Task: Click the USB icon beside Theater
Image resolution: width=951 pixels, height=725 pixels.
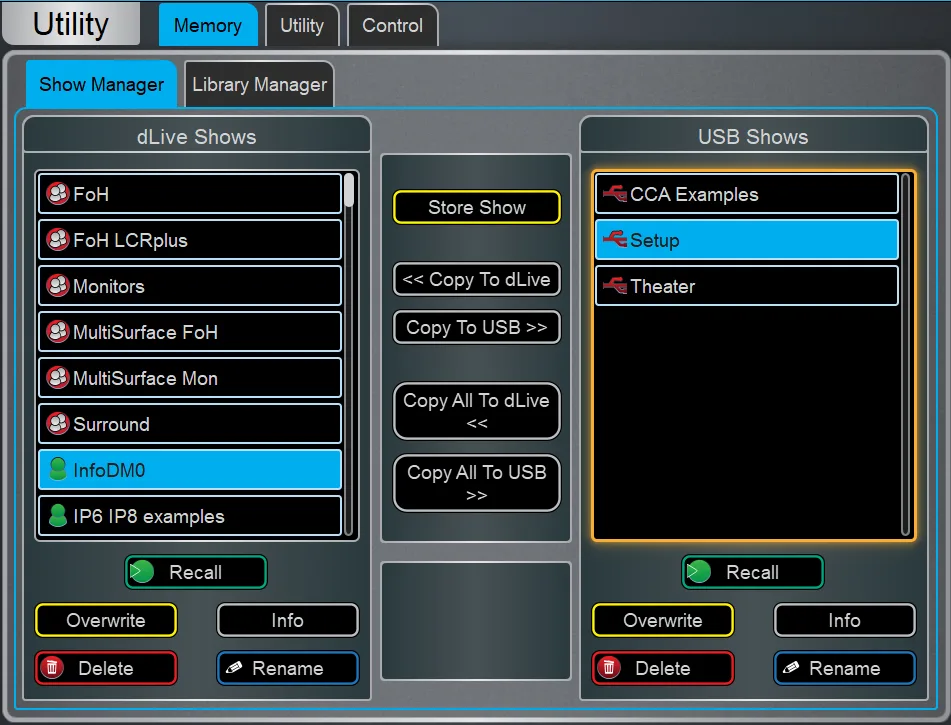Action: [x=614, y=286]
